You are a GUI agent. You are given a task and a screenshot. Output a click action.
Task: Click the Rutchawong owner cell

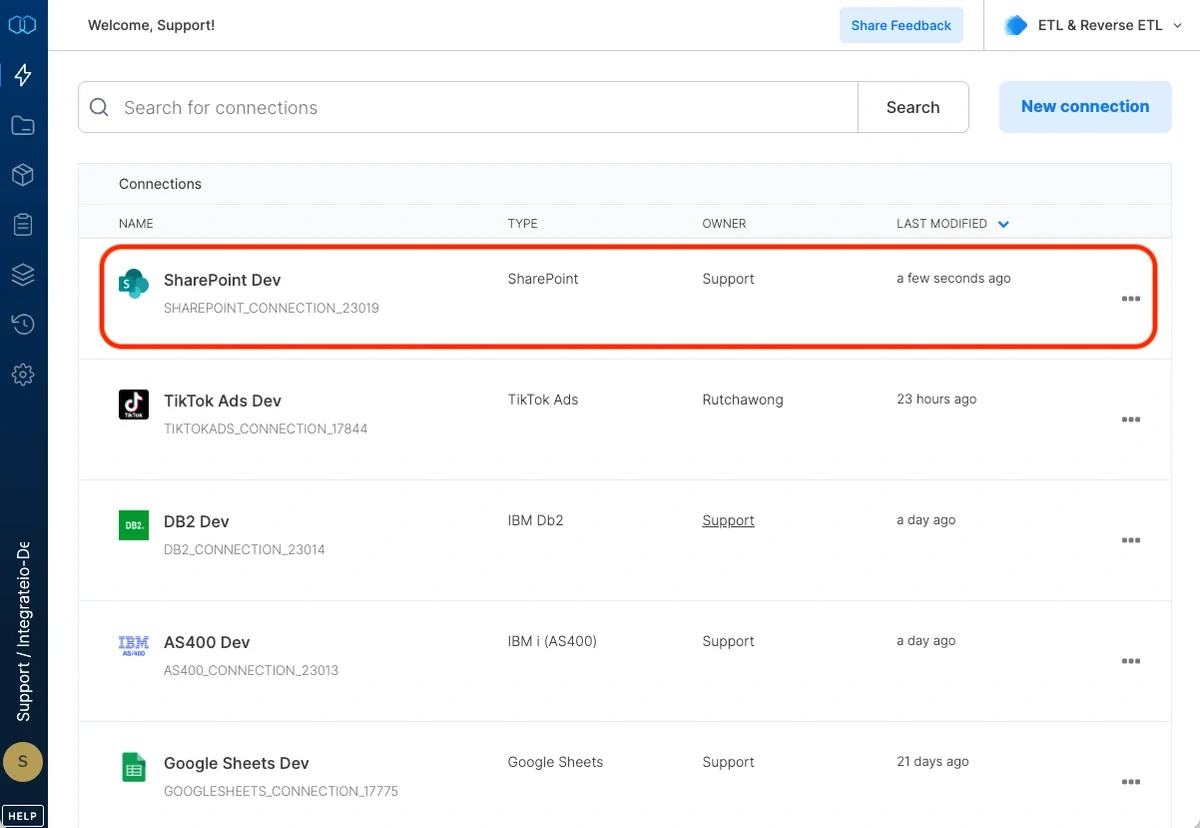743,399
